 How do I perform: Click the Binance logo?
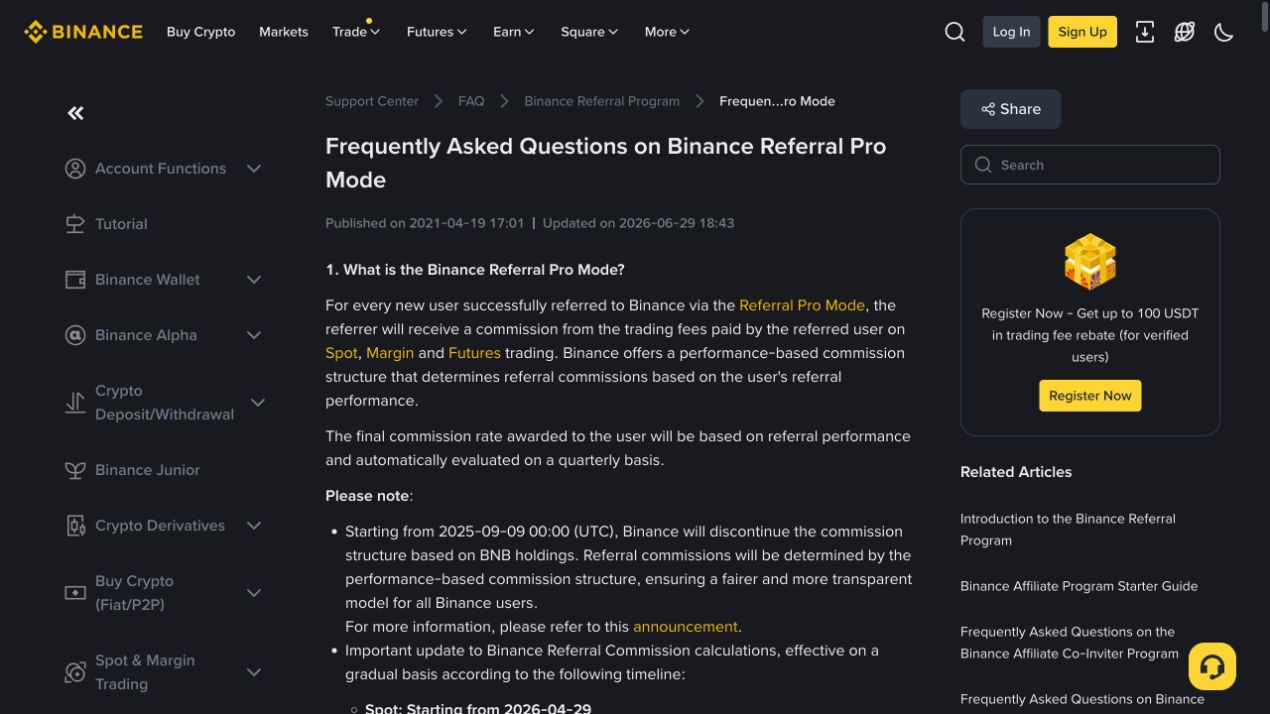click(83, 32)
